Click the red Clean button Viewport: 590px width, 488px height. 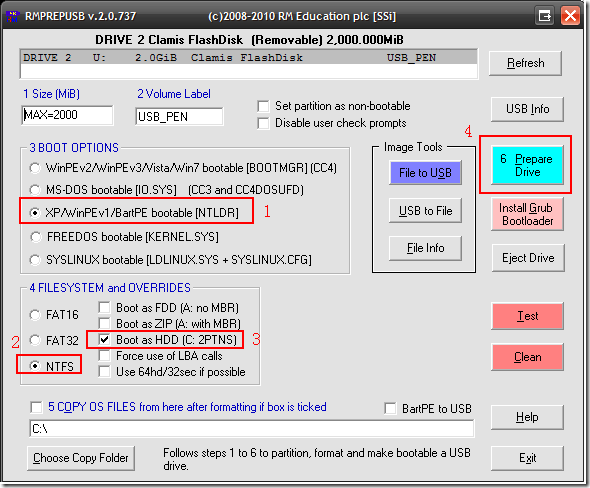(x=527, y=357)
